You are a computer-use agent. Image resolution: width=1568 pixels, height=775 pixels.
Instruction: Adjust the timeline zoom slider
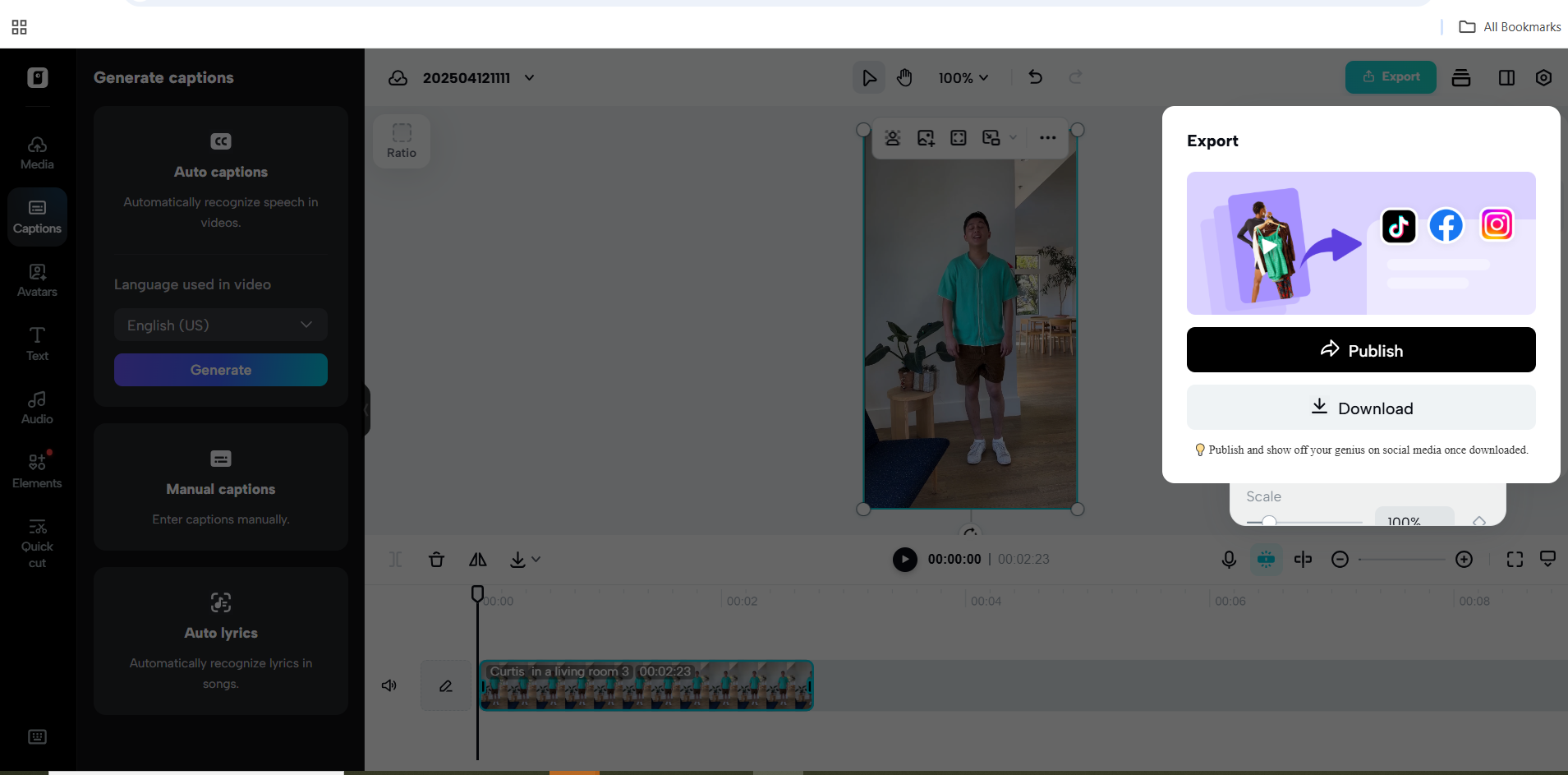click(1401, 560)
